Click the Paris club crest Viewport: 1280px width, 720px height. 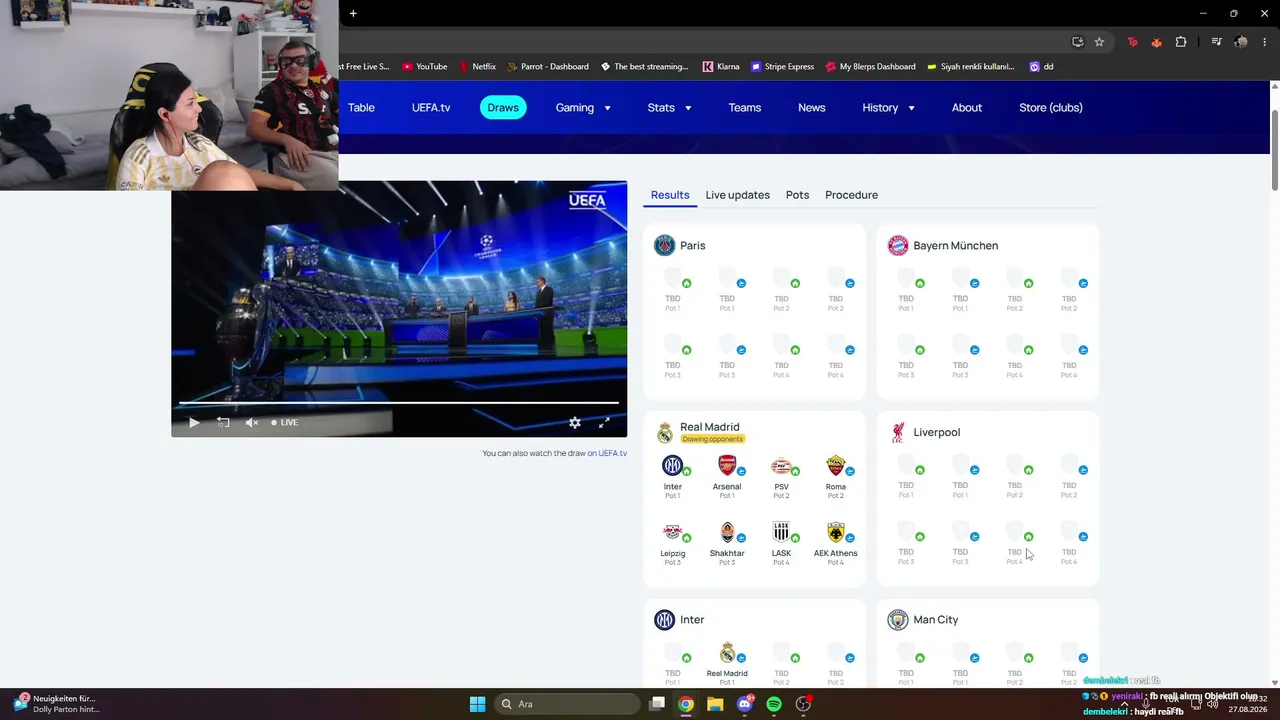click(665, 245)
